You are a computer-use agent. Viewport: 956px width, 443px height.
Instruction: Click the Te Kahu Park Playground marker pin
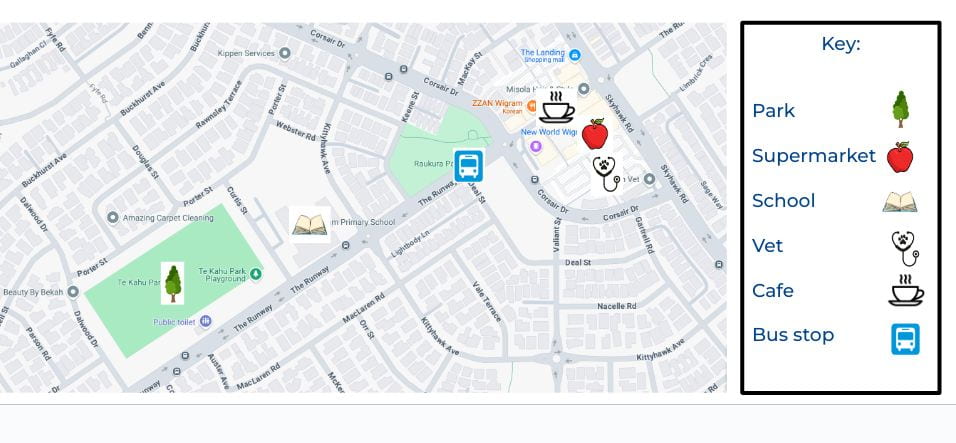(256, 274)
